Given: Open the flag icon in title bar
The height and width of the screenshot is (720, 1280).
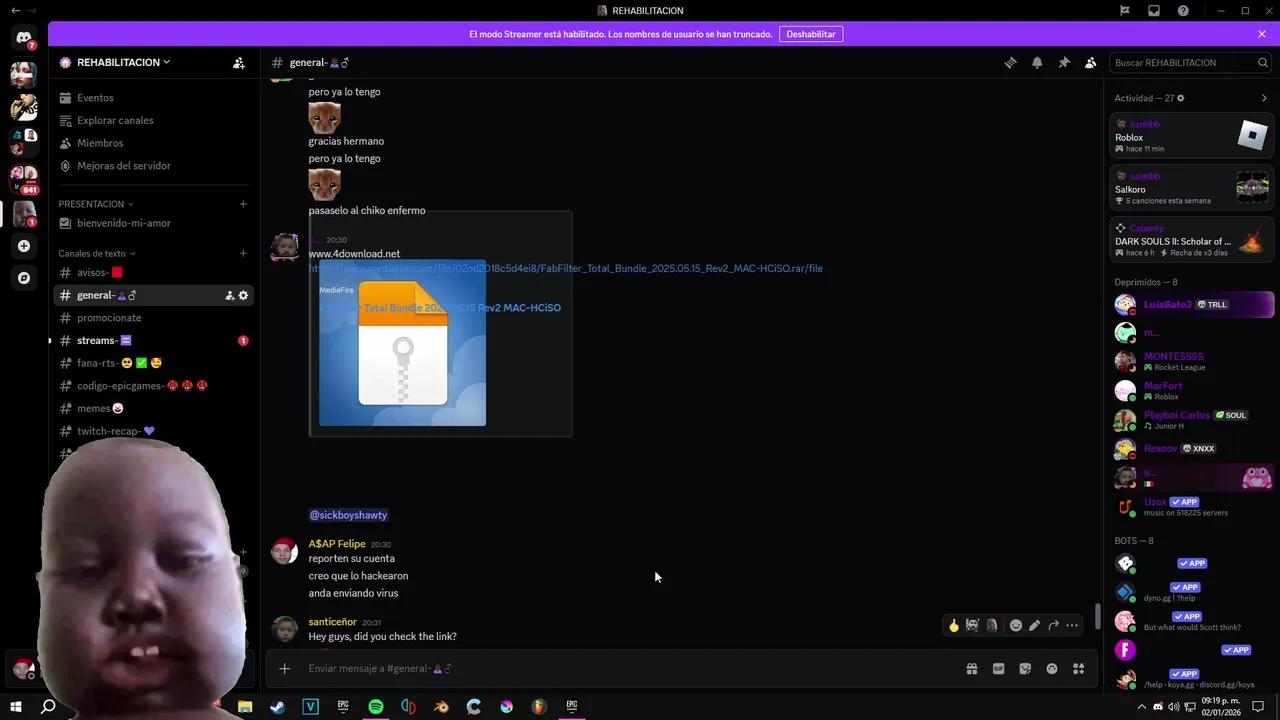Looking at the screenshot, I should point(1125,10).
